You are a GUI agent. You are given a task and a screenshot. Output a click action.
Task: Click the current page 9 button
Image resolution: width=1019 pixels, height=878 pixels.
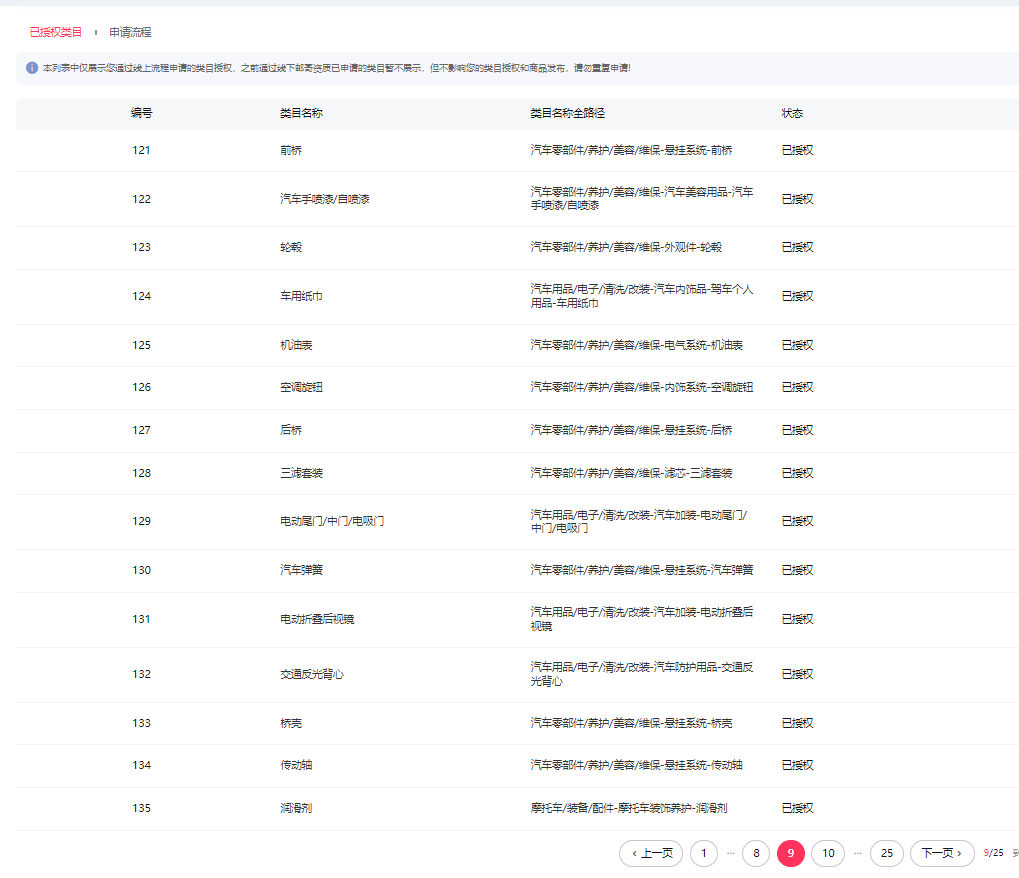(791, 853)
